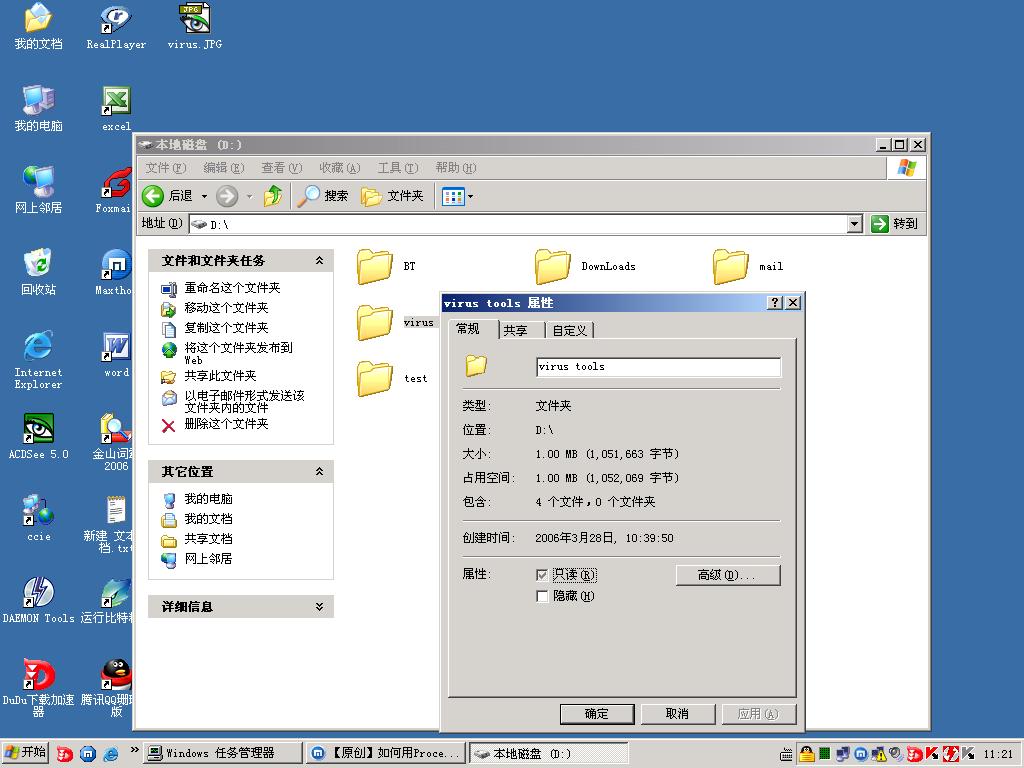The height and width of the screenshot is (768, 1024).
Task: Open the 开始 start menu
Action: point(25,752)
